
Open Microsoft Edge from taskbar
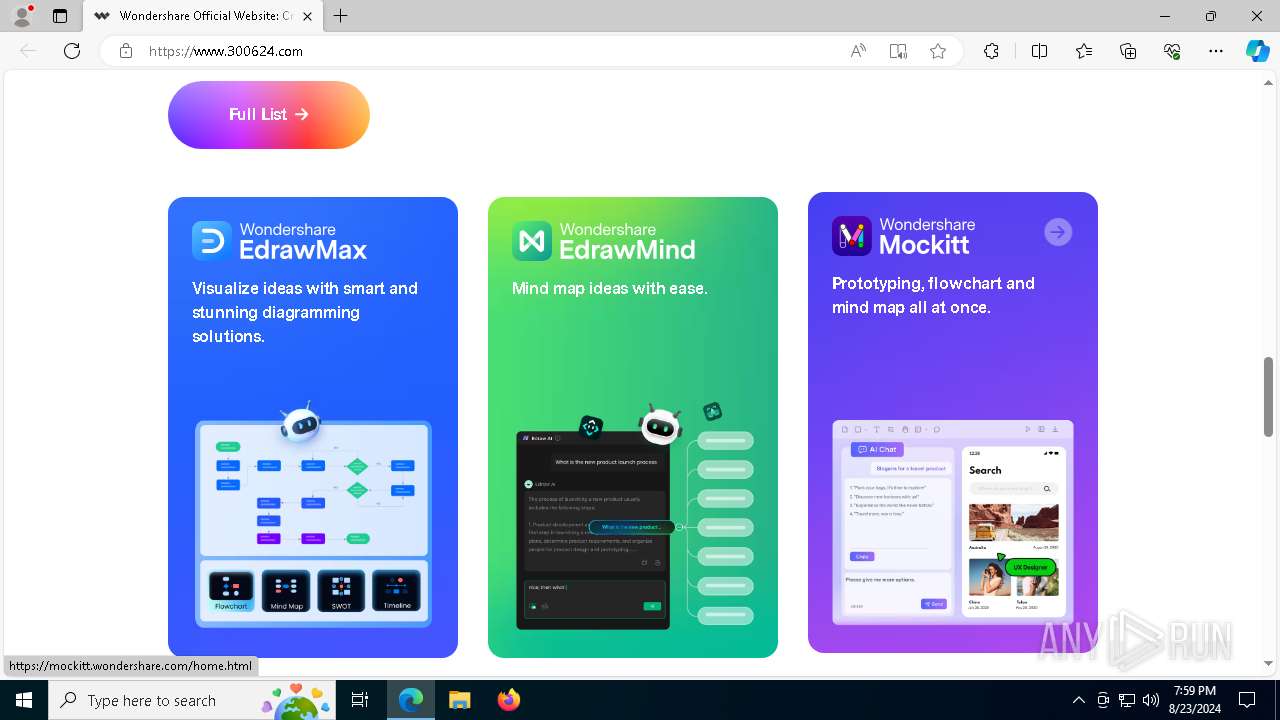(x=411, y=700)
